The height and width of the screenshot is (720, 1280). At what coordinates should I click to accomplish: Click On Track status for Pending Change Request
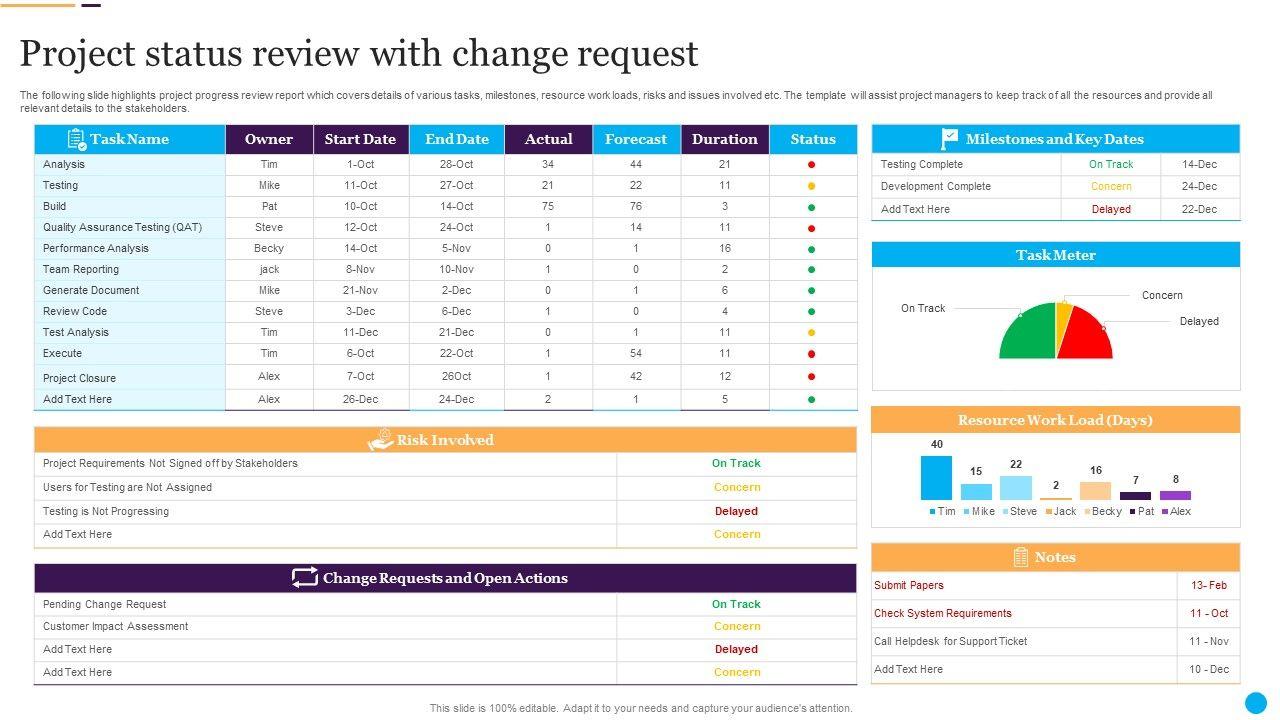tap(736, 604)
